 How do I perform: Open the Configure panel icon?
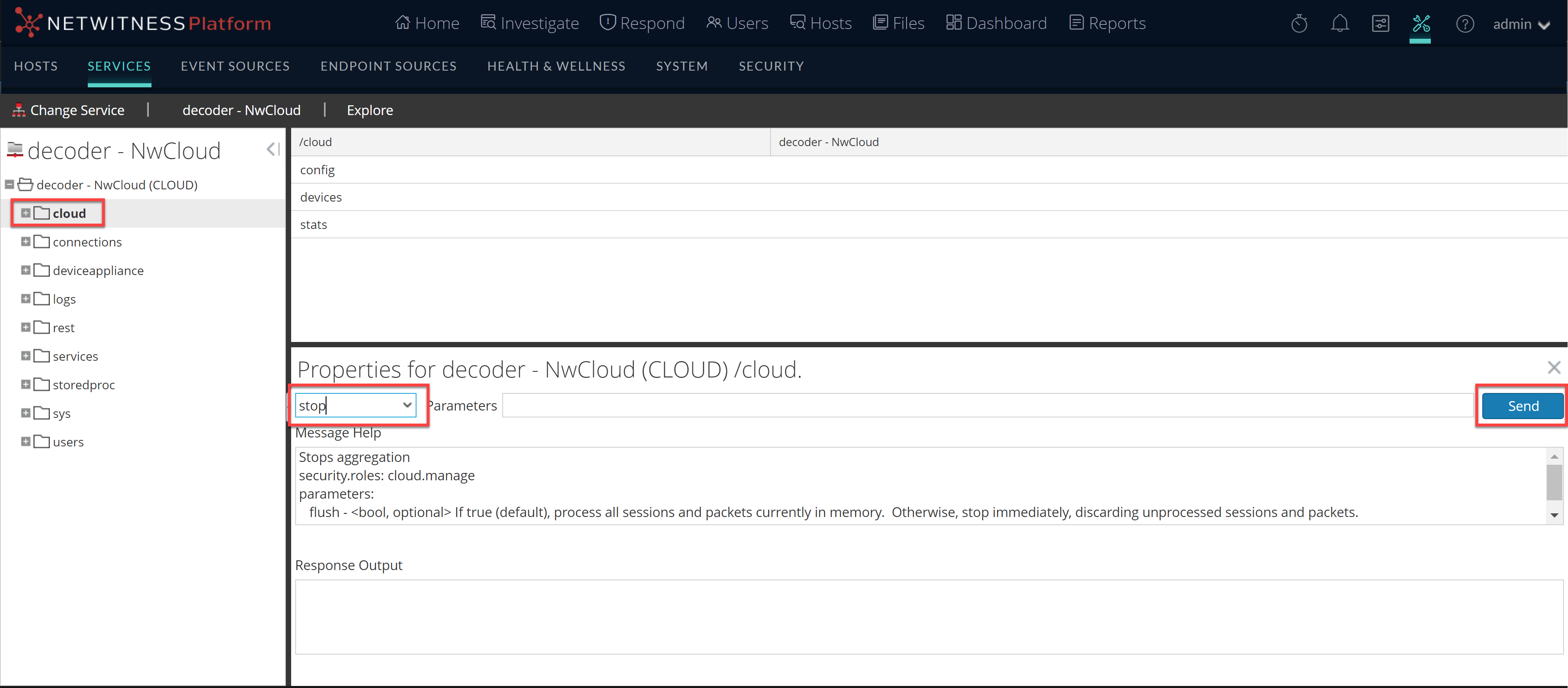tap(1381, 24)
